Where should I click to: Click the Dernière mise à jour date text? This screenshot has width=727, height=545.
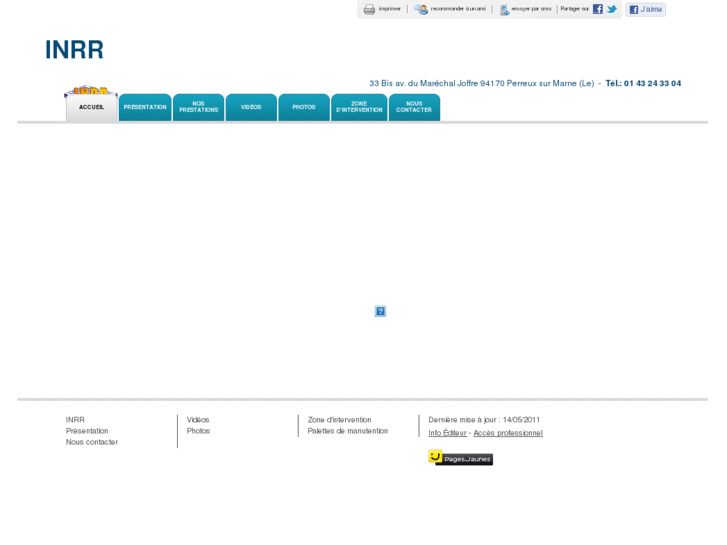coord(484,420)
